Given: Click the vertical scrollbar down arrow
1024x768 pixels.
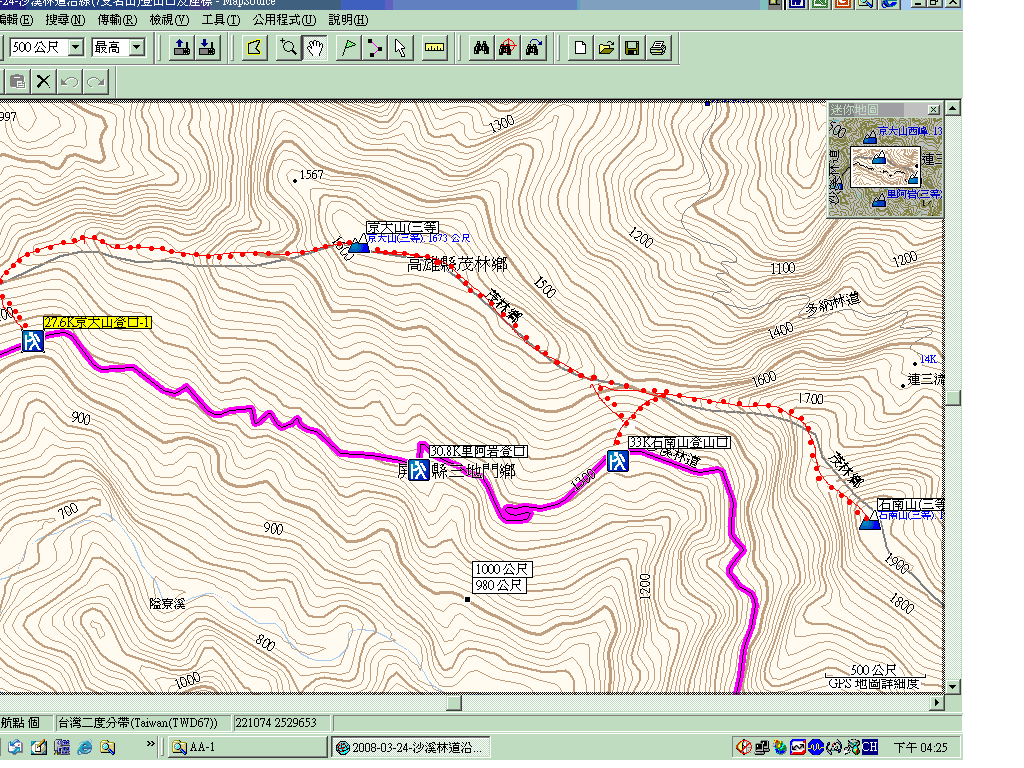Looking at the screenshot, I should coord(953,686).
